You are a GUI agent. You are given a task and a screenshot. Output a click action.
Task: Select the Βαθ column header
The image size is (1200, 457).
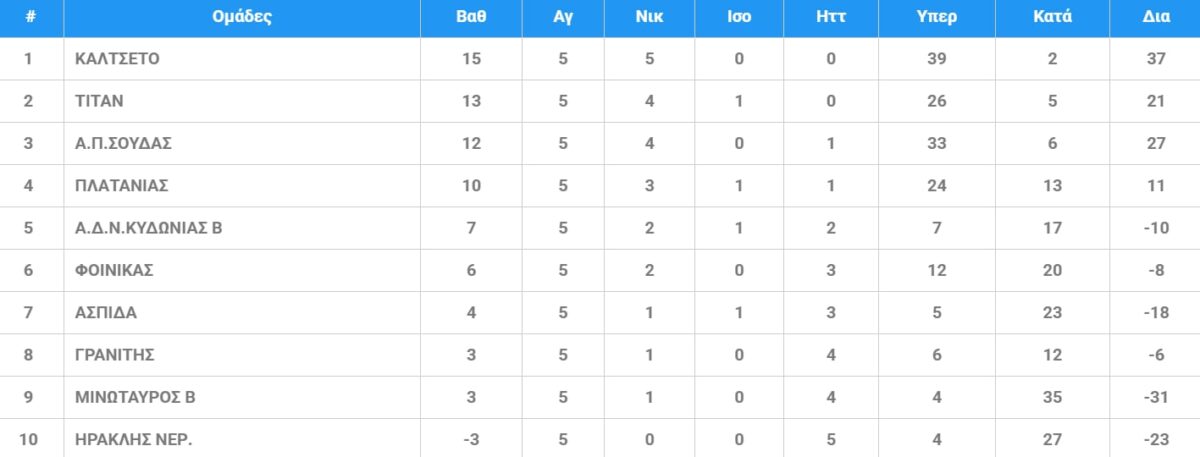click(471, 17)
